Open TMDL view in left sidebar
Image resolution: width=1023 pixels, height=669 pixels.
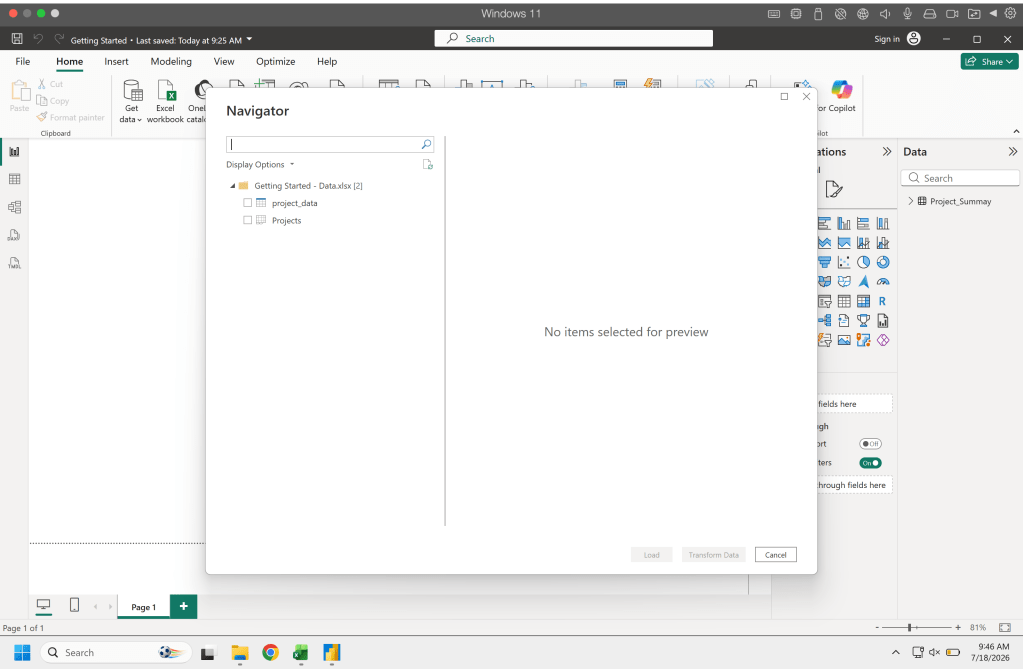14,263
